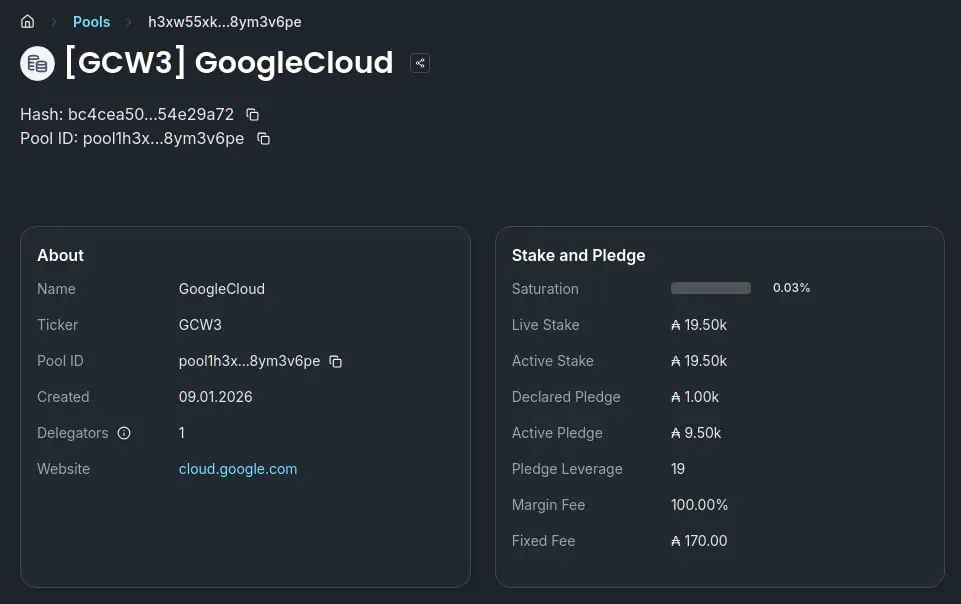Screen dimensions: 961x604
Task: Select the About card heading
Action: (61, 255)
